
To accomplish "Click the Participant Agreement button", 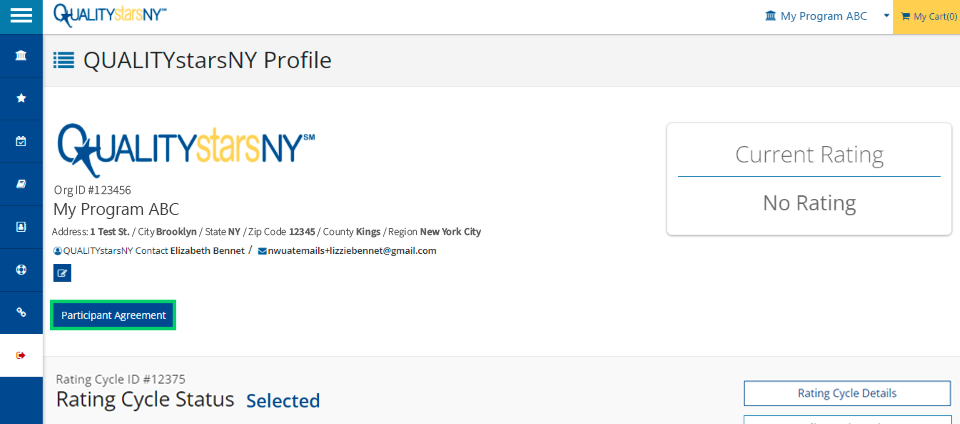I will click(x=113, y=315).
